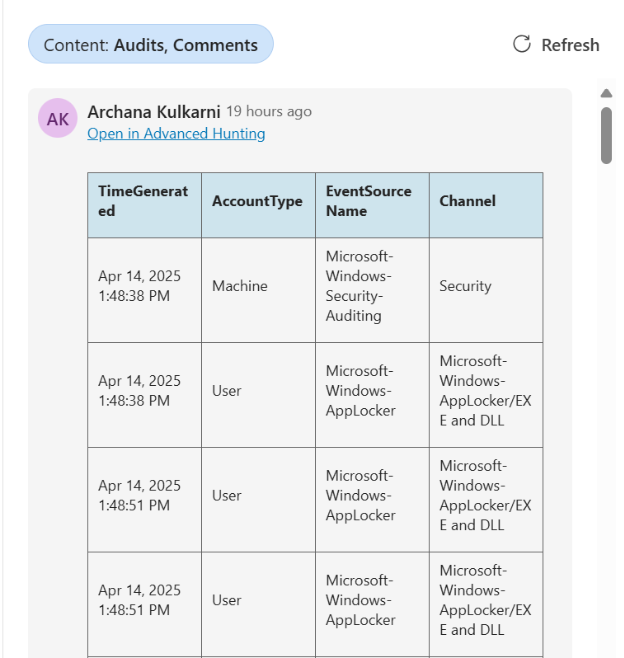Select the last visible AppLocker/EXE and DLL cell

(485, 600)
